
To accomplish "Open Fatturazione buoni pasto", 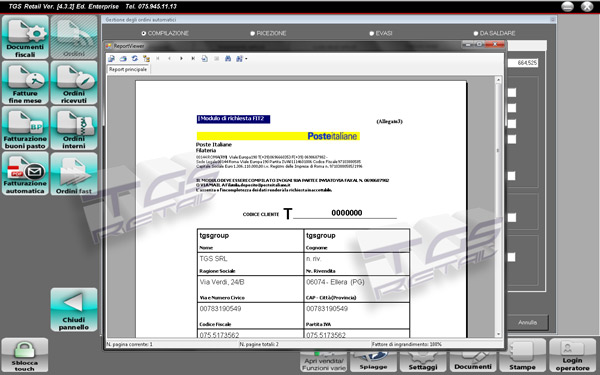I will [25, 128].
